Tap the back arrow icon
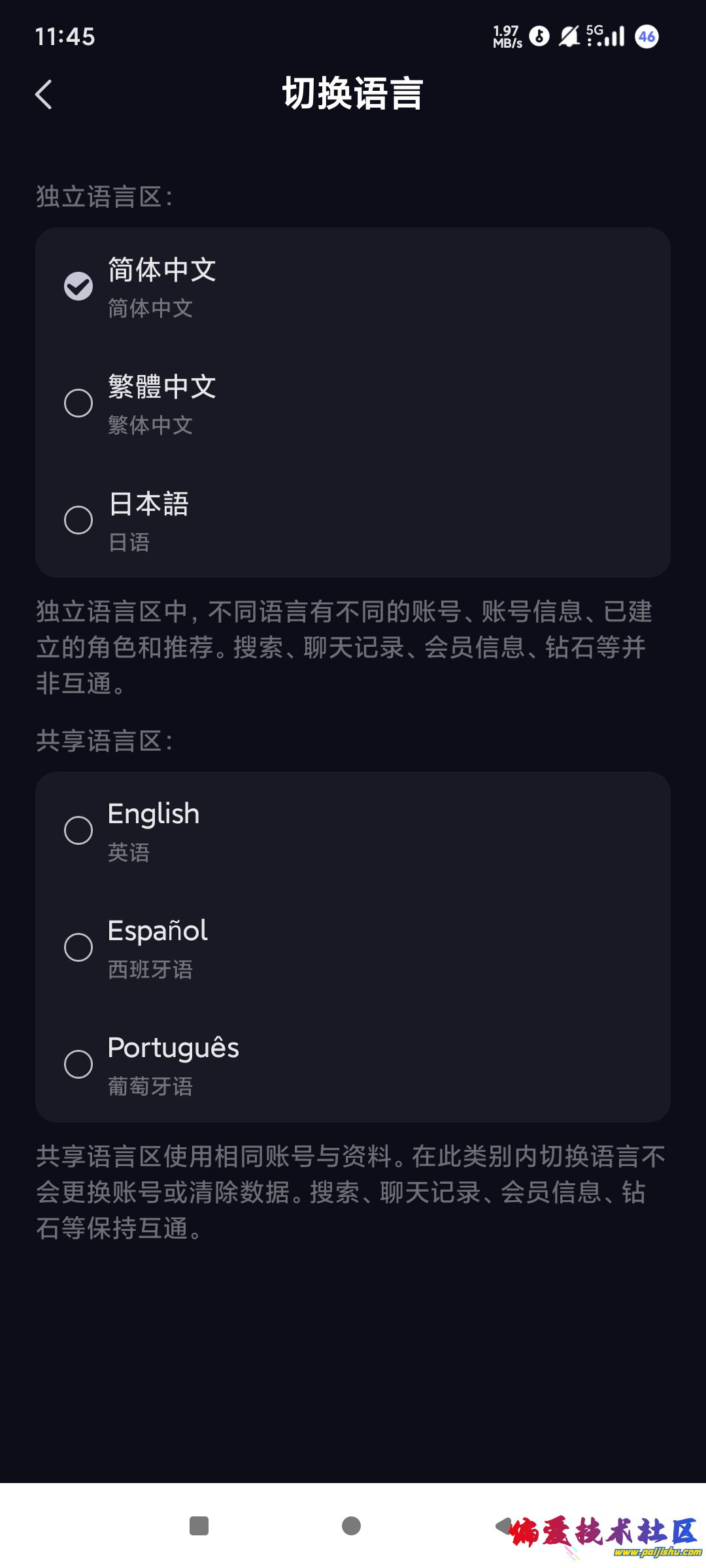 [x=44, y=95]
